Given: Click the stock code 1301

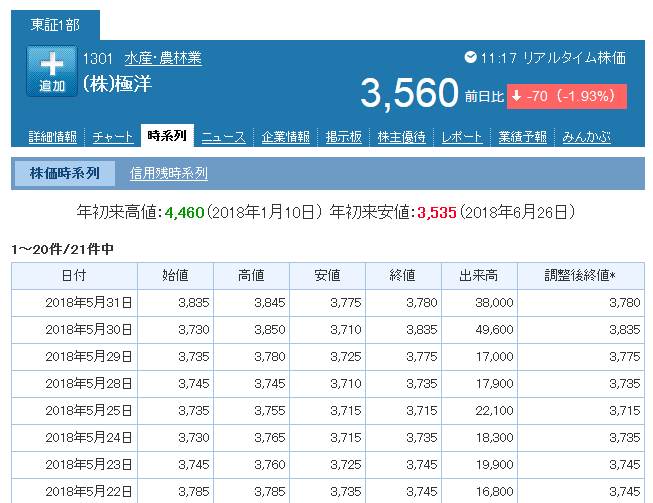Looking at the screenshot, I should pos(98,58).
